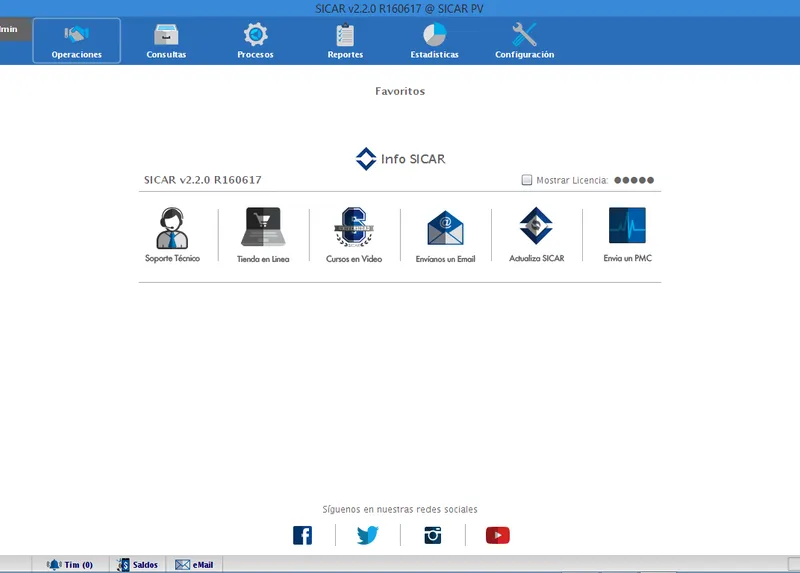Click the Info SICAR logo heading
800x573 pixels.
point(401,159)
